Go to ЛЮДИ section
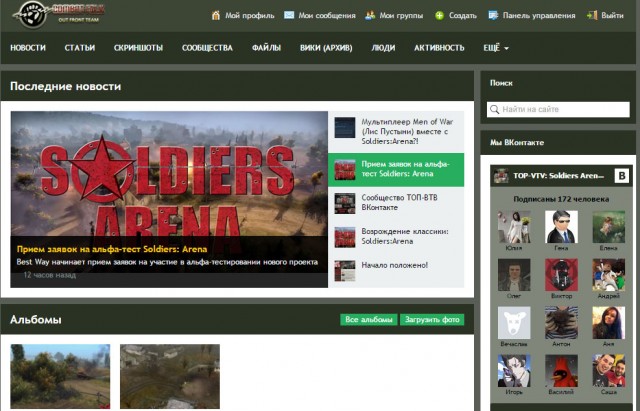The width and height of the screenshot is (640, 411). coord(383,48)
